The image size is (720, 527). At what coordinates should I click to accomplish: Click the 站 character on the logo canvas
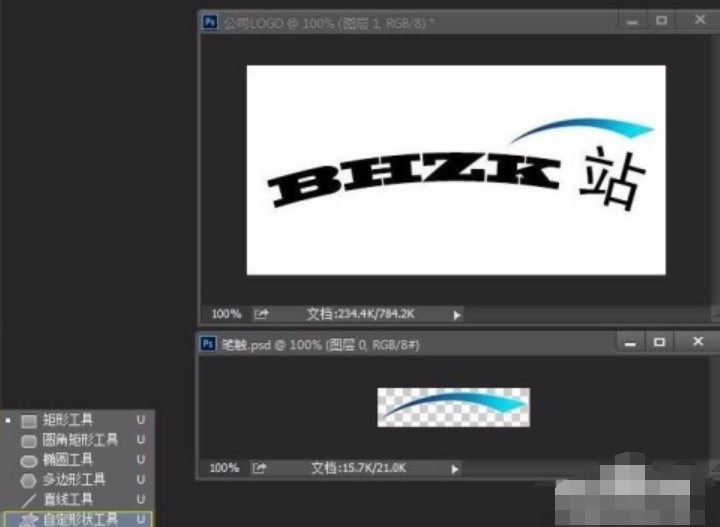[612, 179]
